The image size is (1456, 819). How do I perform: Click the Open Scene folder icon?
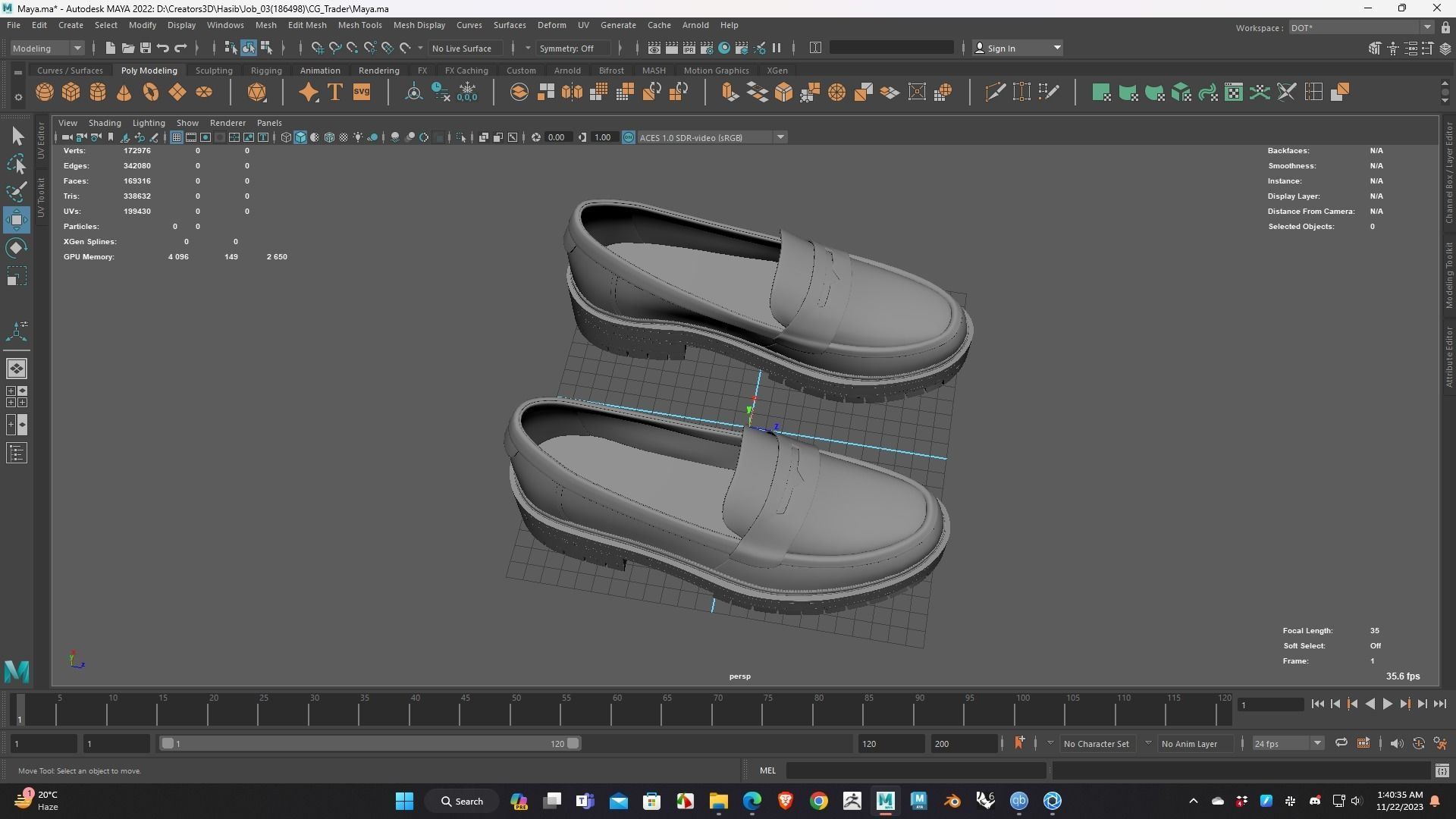[128, 48]
